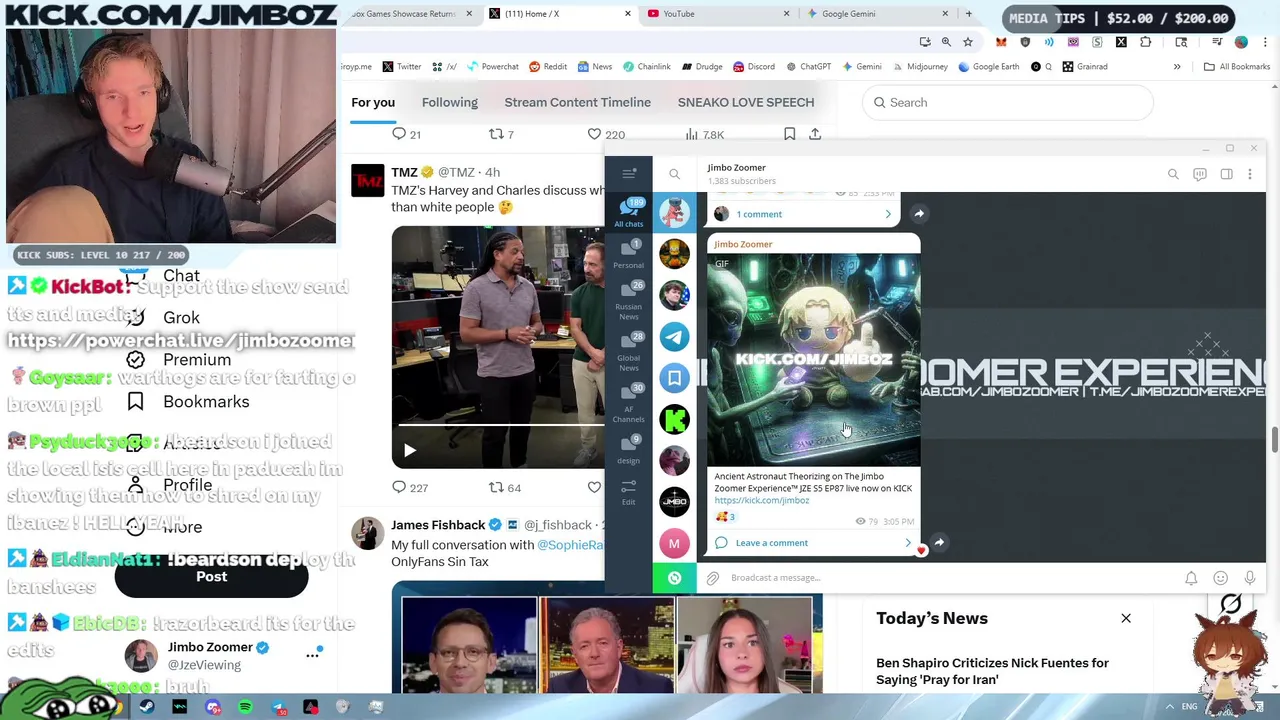This screenshot has height=720, width=1280.
Task: Click Edit folders icon in Telegram sidebar
Action: pyautogui.click(x=629, y=491)
